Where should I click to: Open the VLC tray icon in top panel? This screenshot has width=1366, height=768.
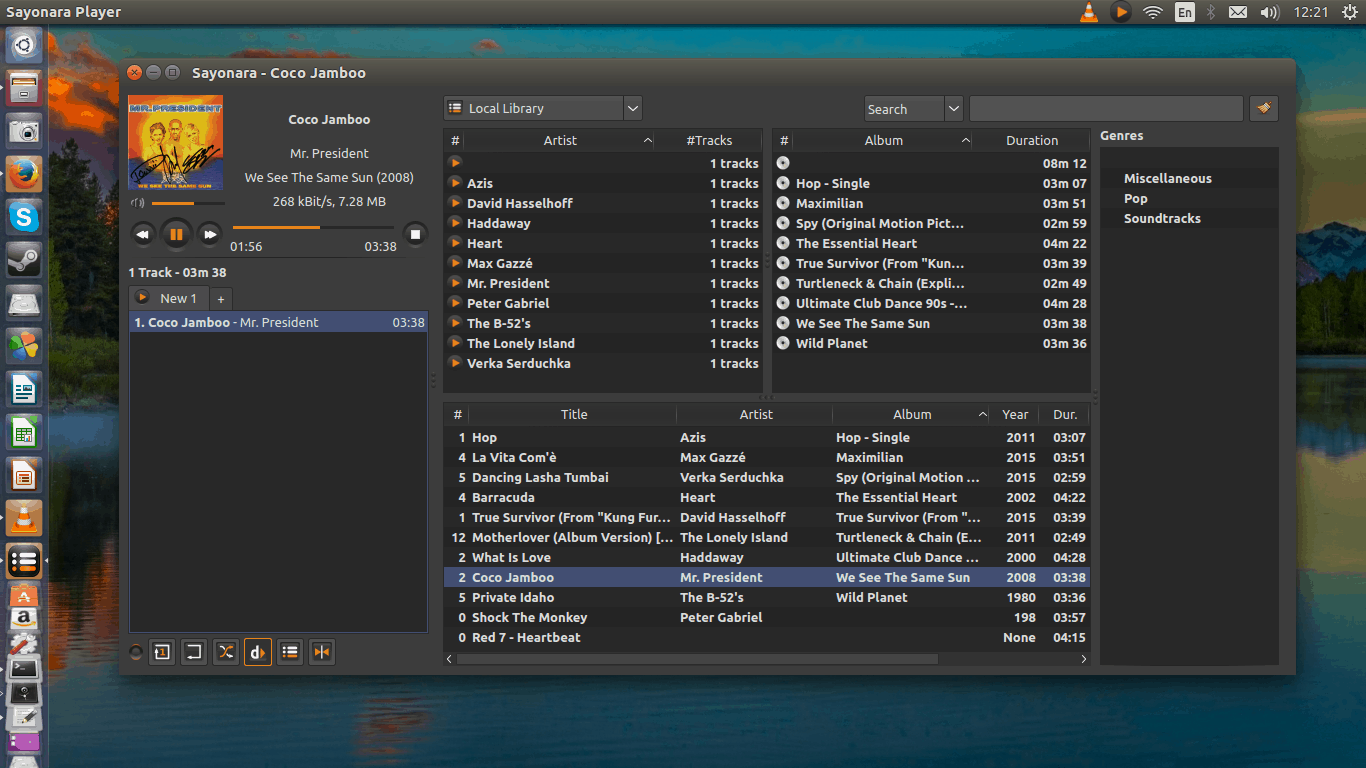1089,12
